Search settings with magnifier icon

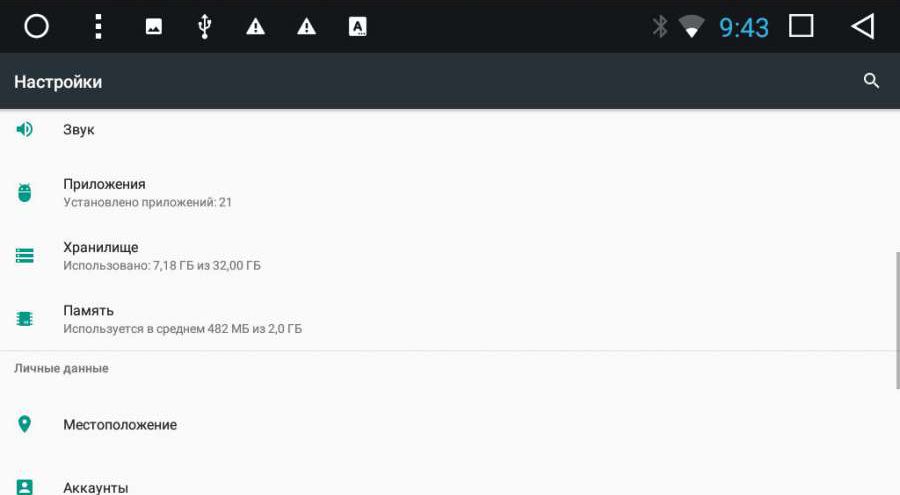[871, 81]
